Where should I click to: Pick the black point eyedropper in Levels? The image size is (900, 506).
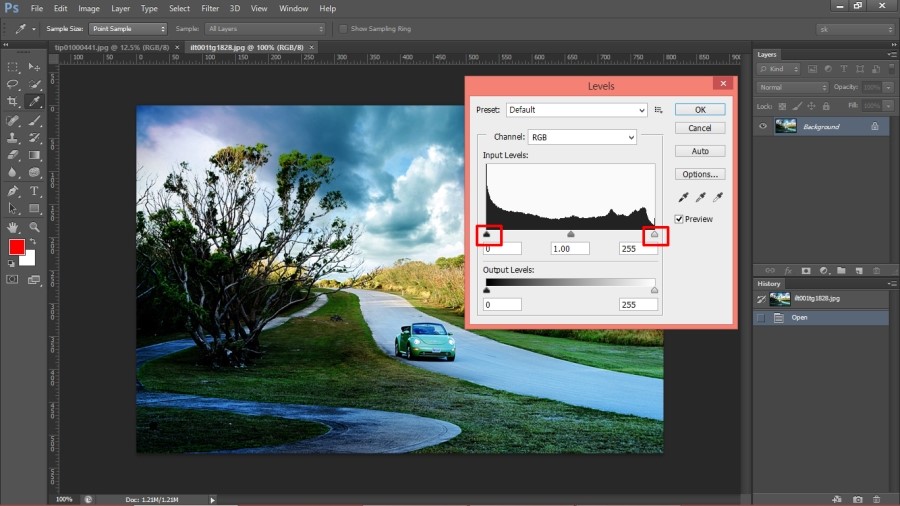click(x=683, y=197)
